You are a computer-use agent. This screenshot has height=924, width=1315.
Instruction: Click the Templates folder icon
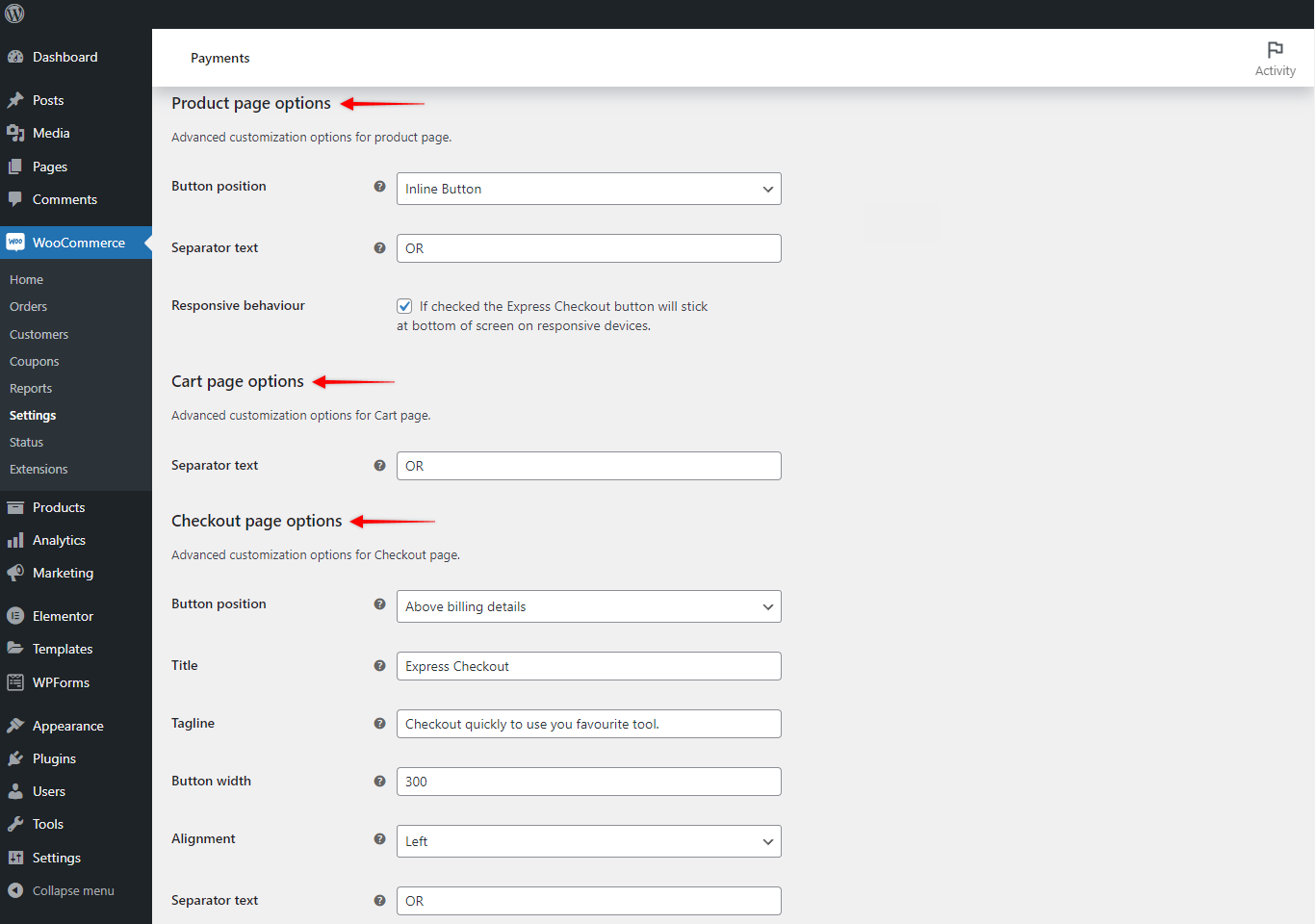point(15,649)
